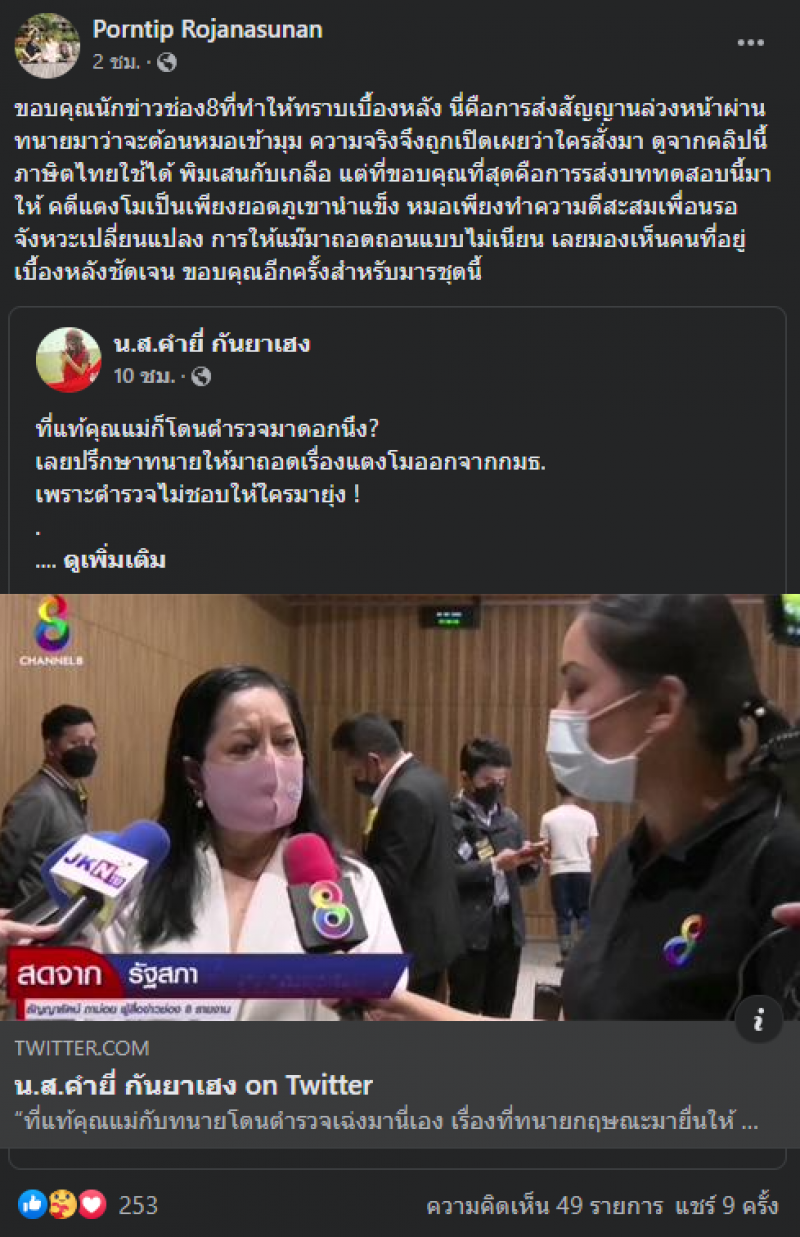Open the 10 ชม. shared post timestamp

tap(145, 377)
